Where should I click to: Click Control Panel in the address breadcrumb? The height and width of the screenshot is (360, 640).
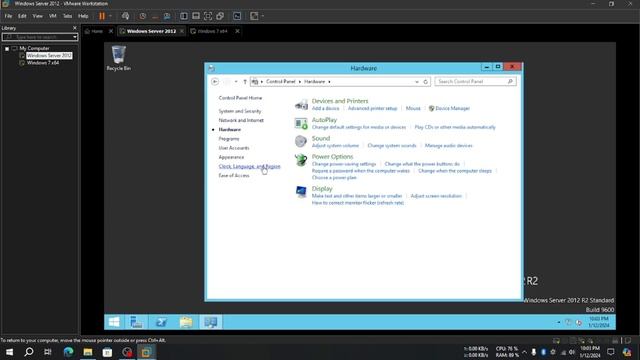click(280, 82)
